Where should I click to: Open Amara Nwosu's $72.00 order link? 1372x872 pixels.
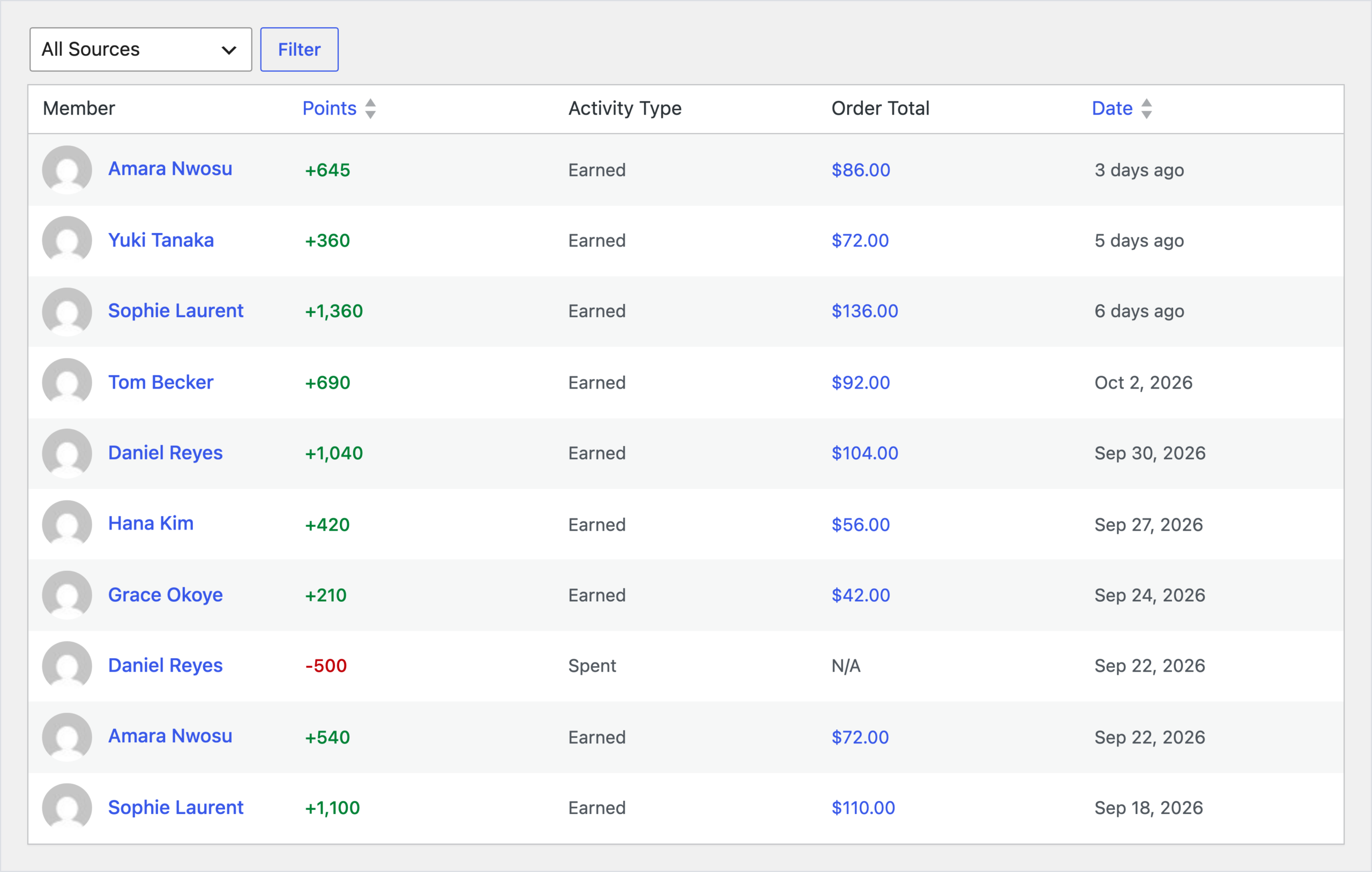[x=860, y=737]
